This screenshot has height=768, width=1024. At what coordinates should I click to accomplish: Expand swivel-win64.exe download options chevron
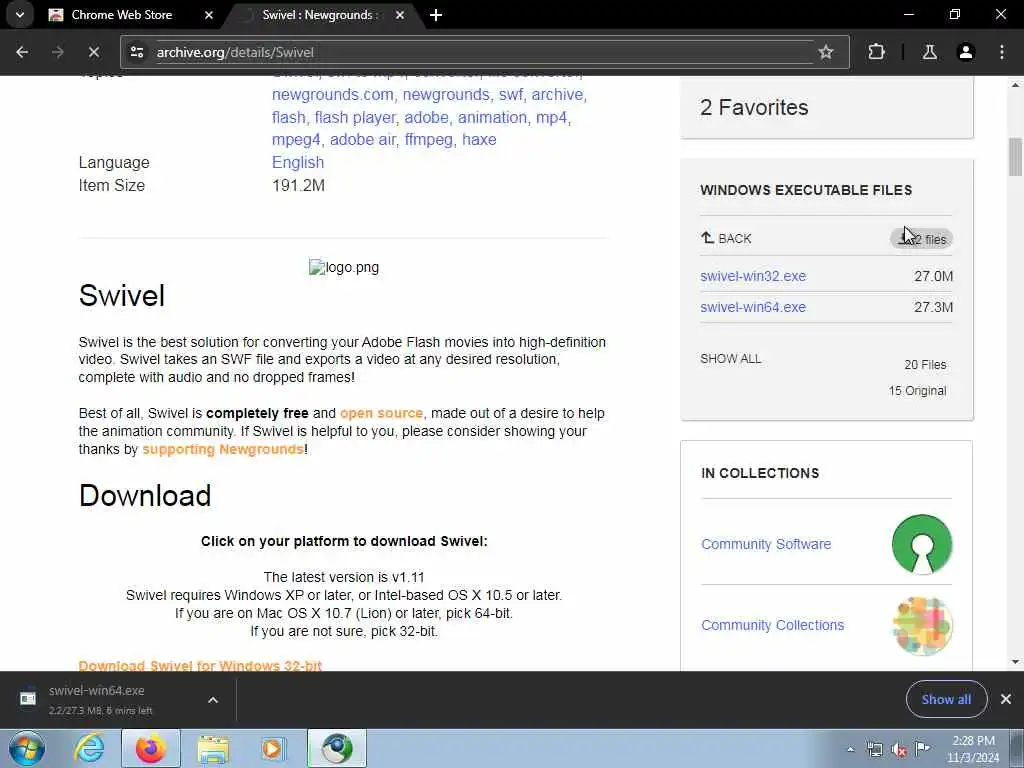(213, 699)
